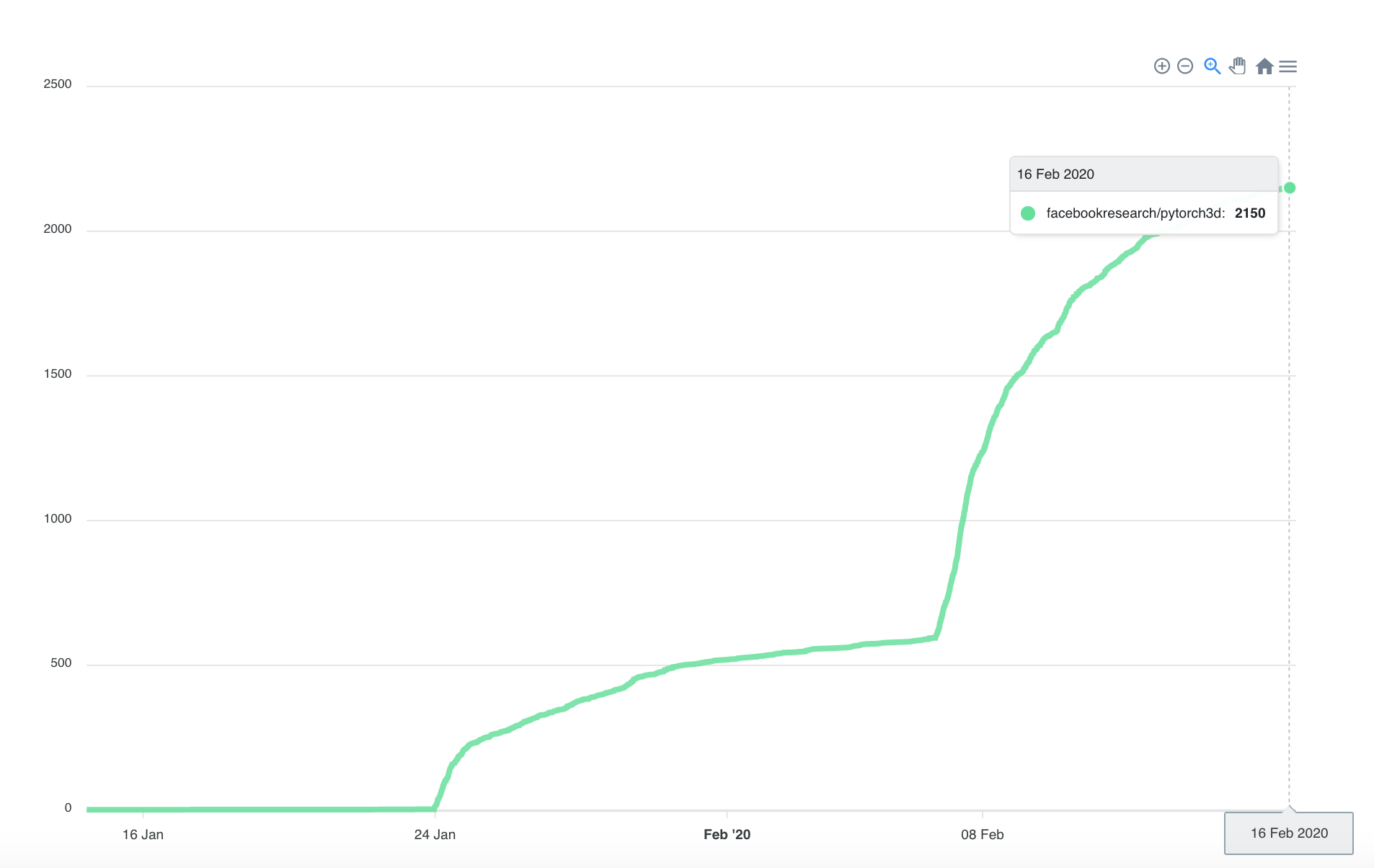Click the 2500 y-axis label
This screenshot has height=868, width=1374.
tap(58, 84)
